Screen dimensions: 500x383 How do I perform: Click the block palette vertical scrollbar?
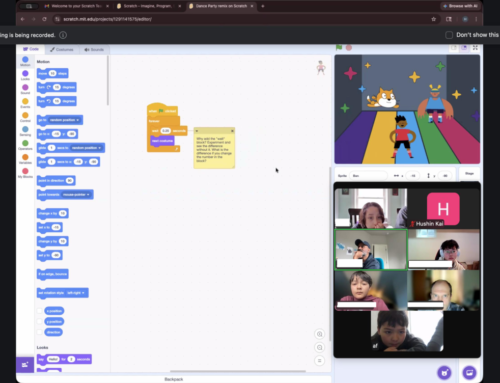[108, 80]
